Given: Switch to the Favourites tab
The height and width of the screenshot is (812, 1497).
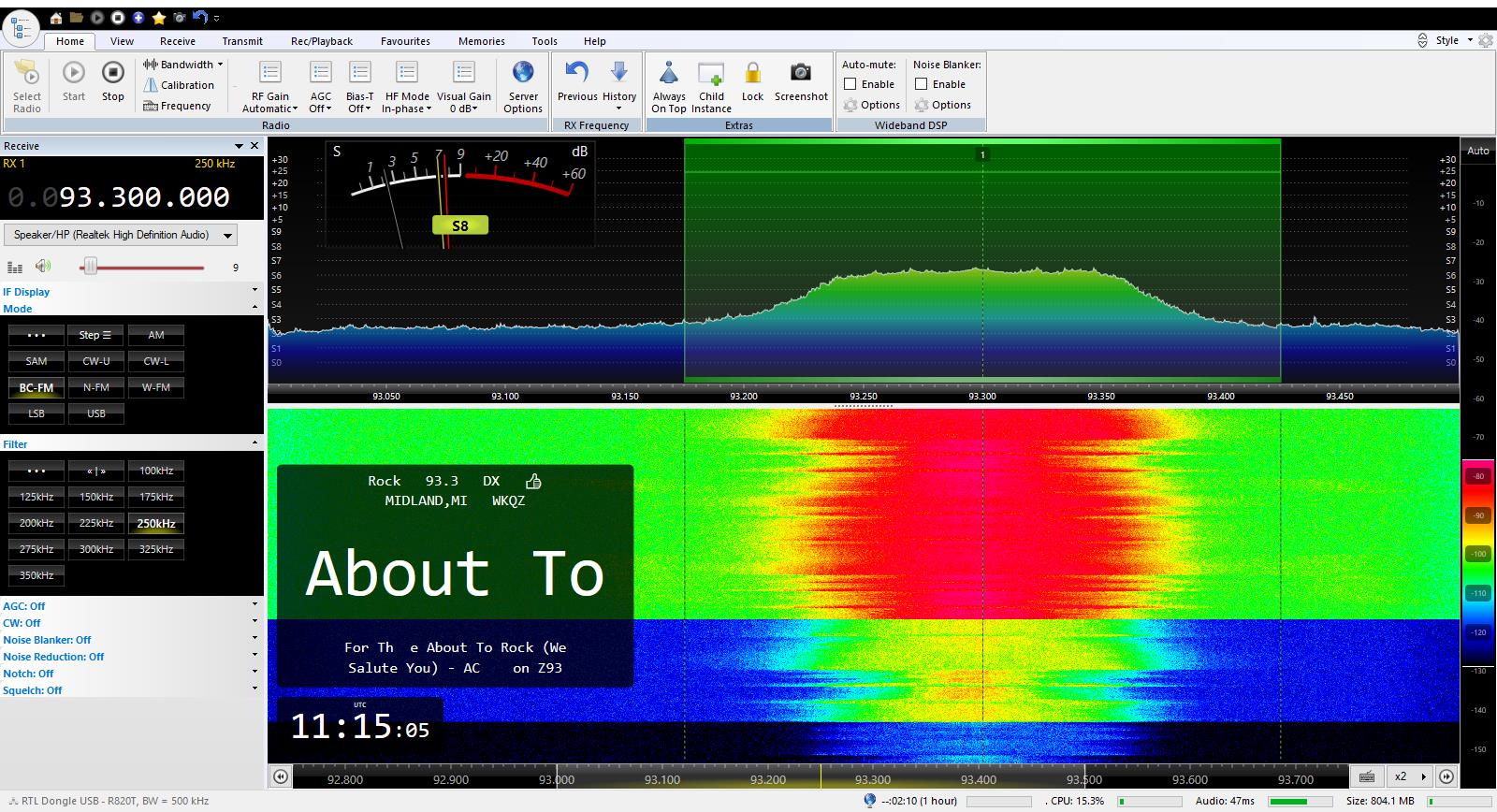Looking at the screenshot, I should 405,41.
